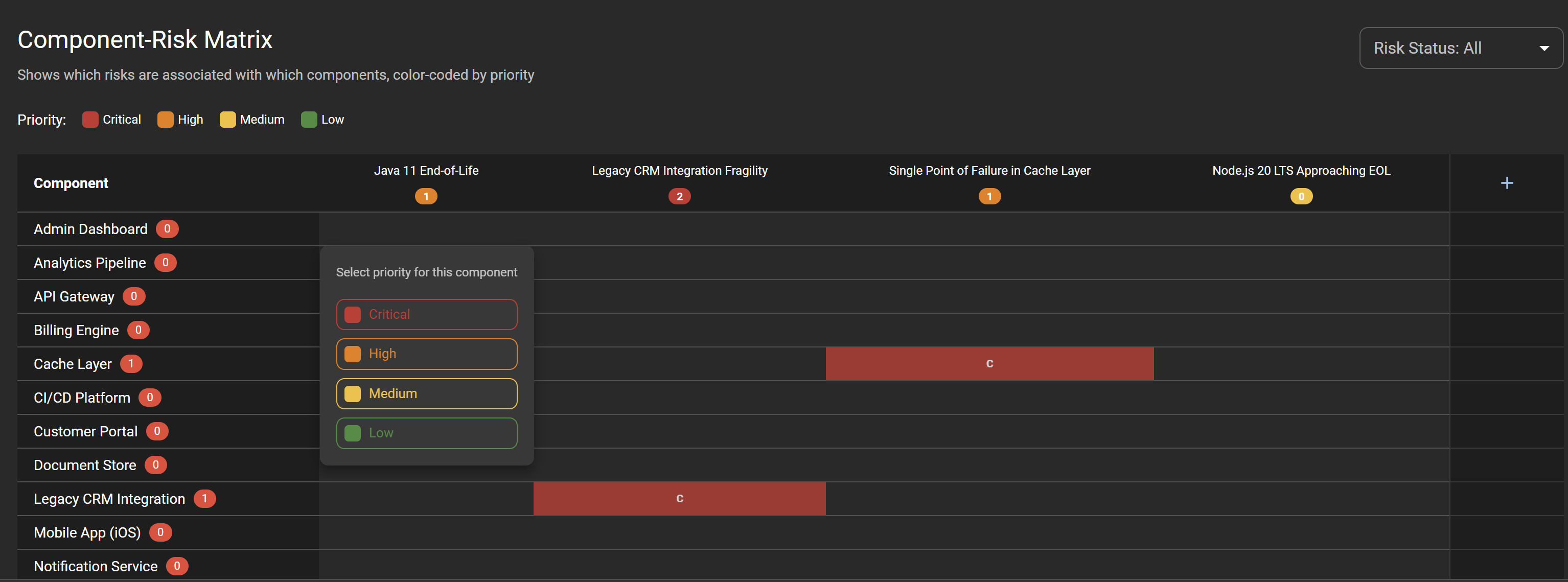Click the Low priority legend swatch

click(309, 120)
